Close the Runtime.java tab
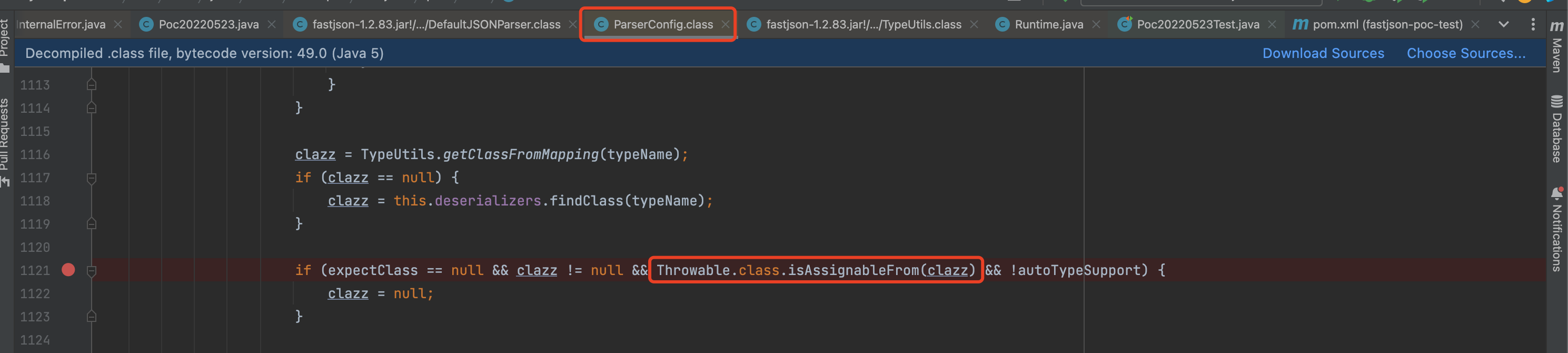The height and width of the screenshot is (353, 1568). 1096,24
